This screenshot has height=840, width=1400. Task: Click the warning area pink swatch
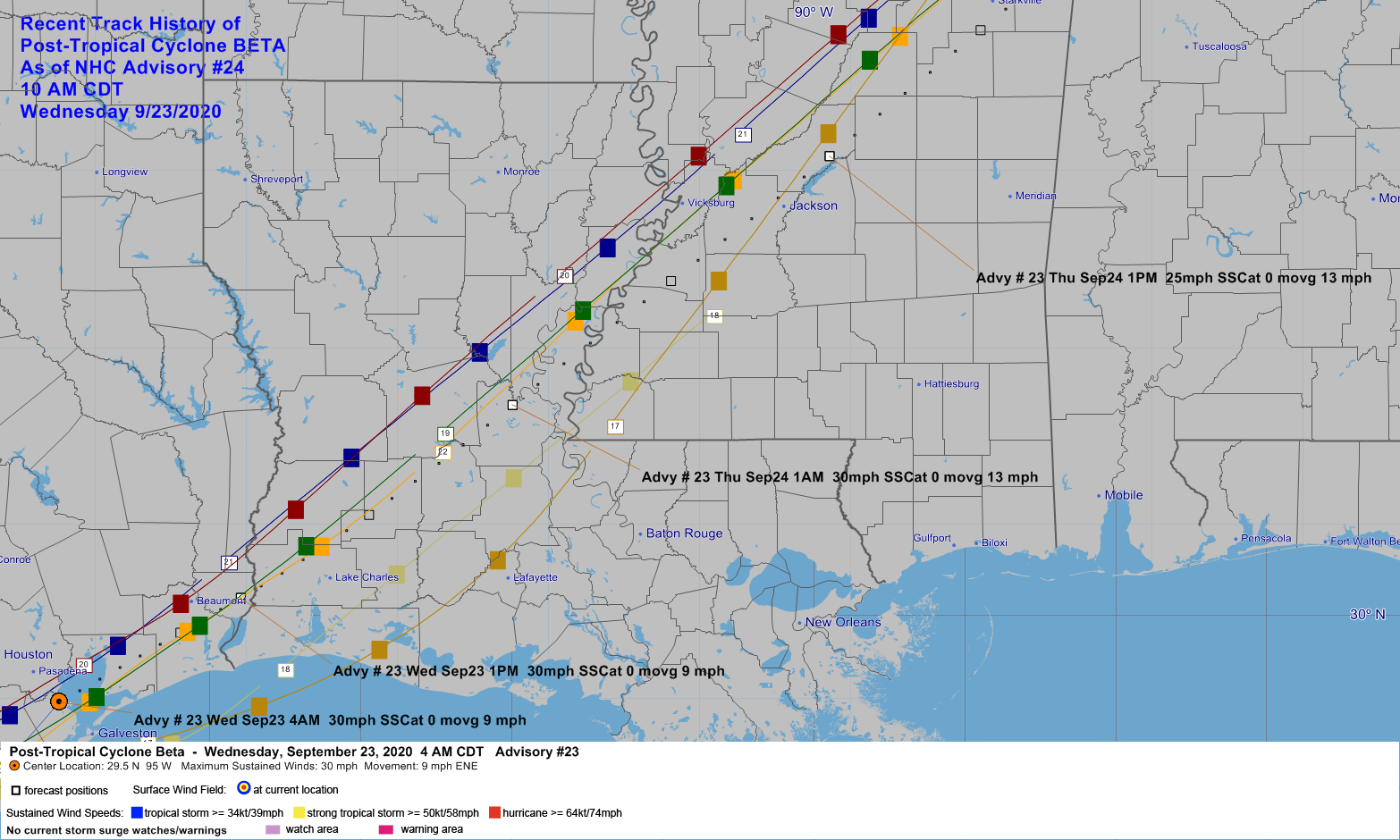coord(386,829)
